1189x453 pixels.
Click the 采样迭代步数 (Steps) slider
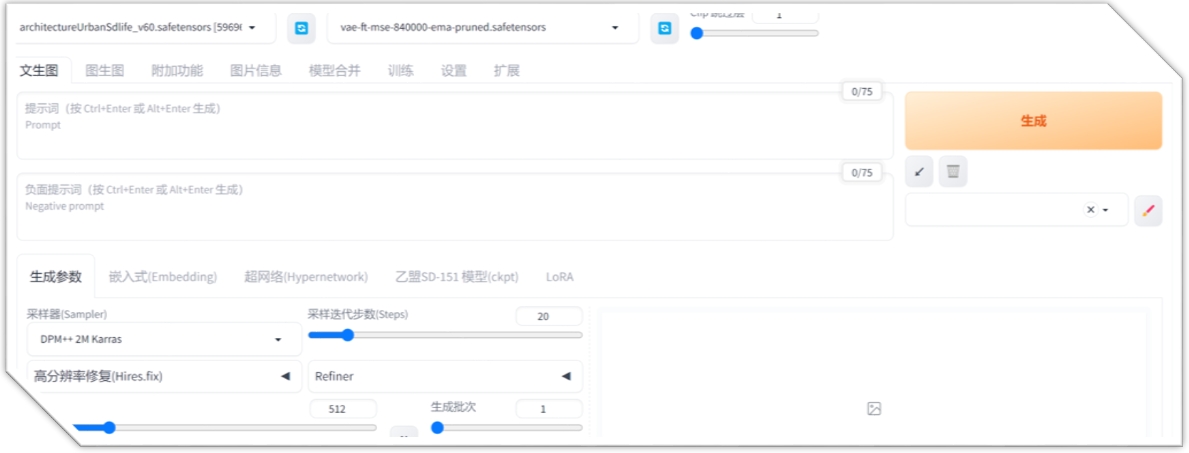click(444, 335)
